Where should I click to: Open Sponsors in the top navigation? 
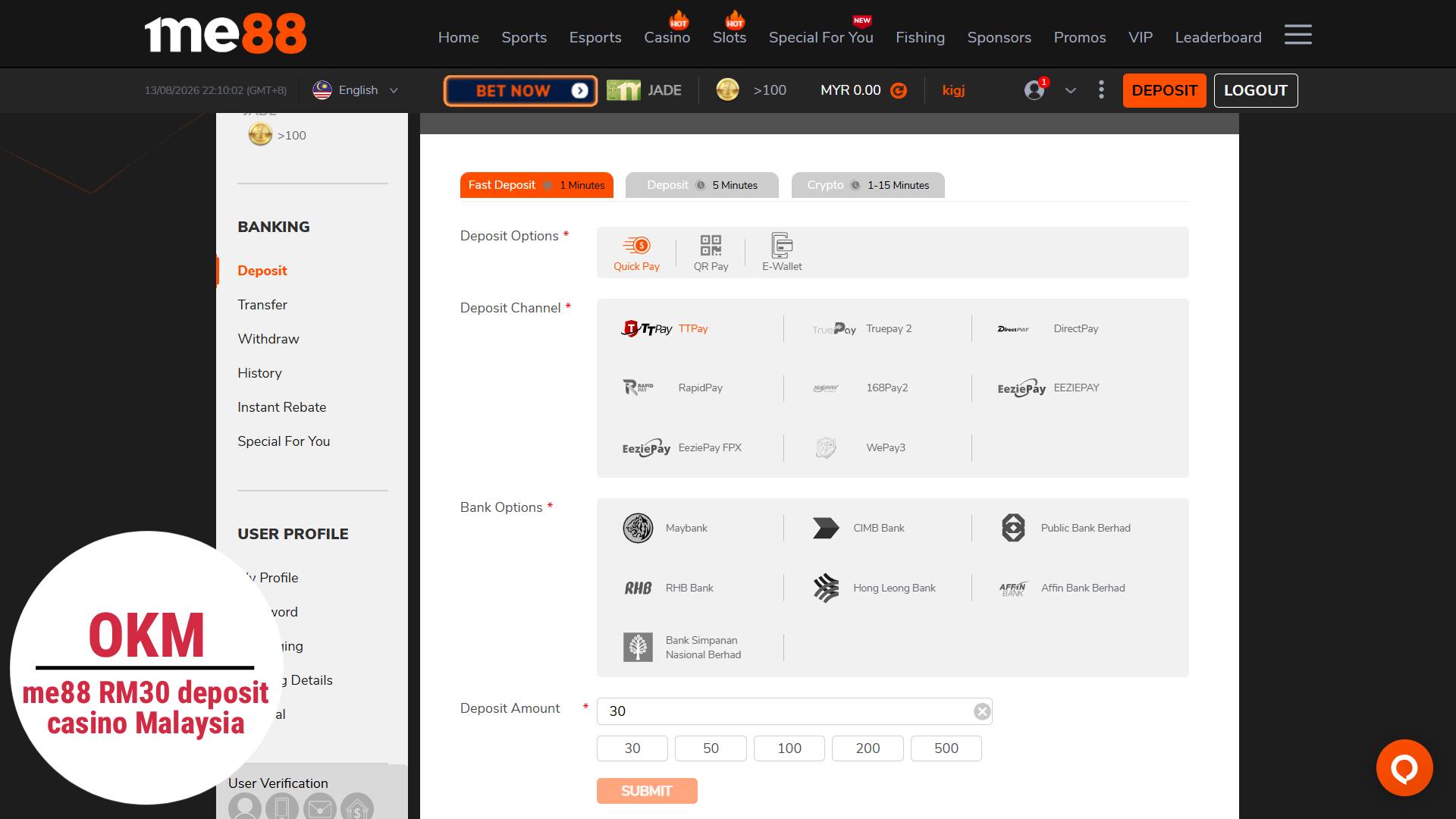point(999,37)
